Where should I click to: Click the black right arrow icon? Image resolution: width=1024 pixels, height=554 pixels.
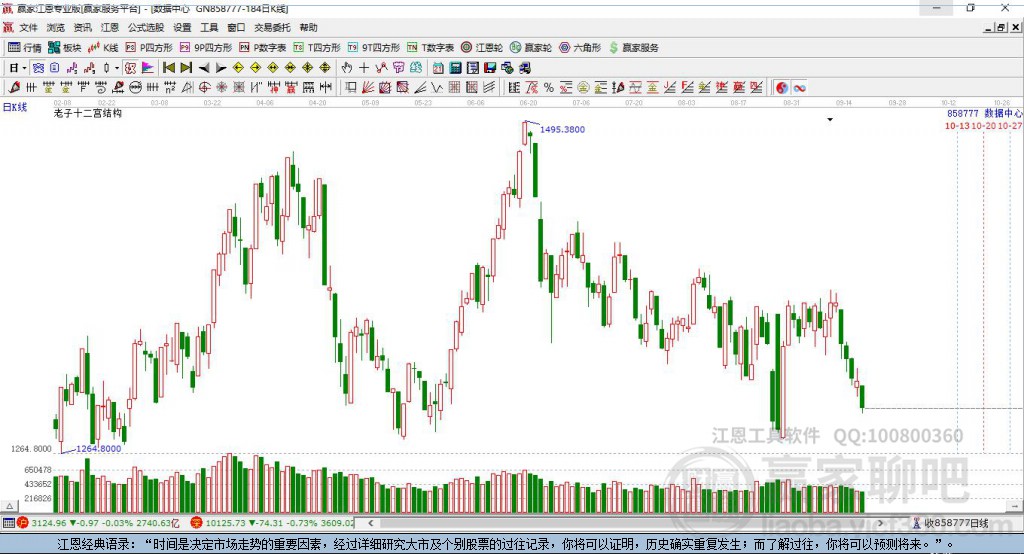coord(221,68)
